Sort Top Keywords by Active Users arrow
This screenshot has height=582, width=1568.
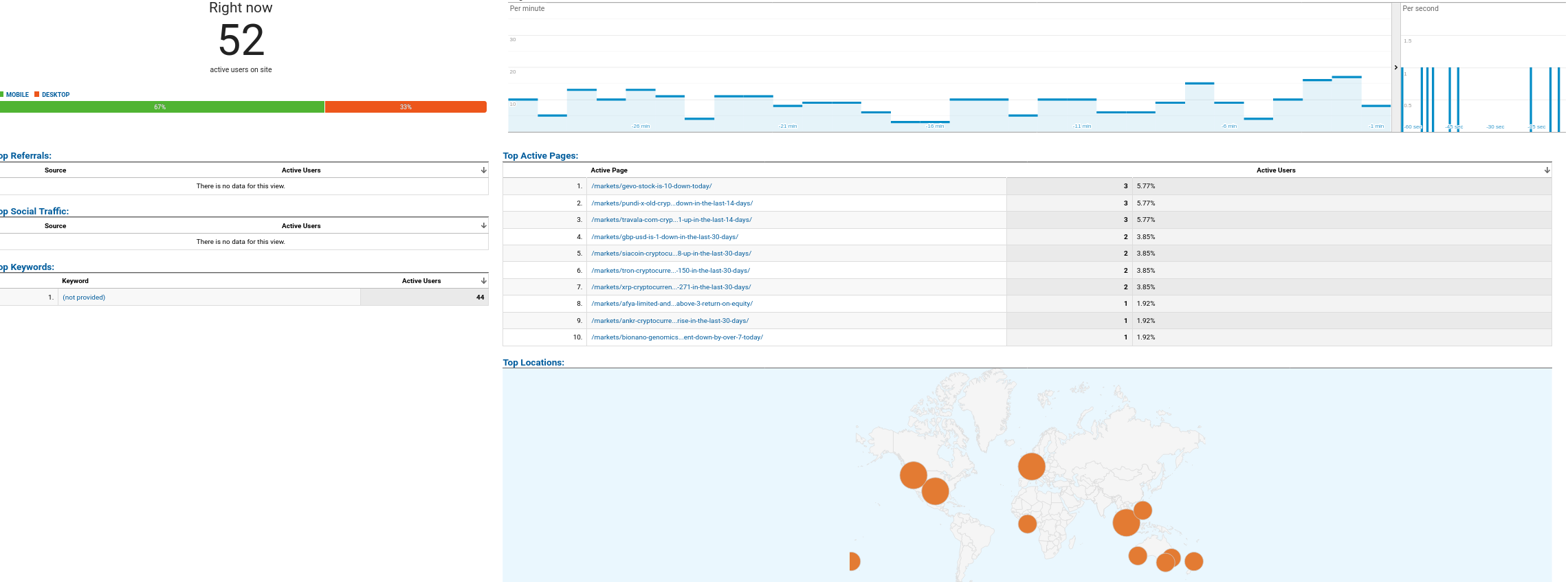tap(483, 281)
